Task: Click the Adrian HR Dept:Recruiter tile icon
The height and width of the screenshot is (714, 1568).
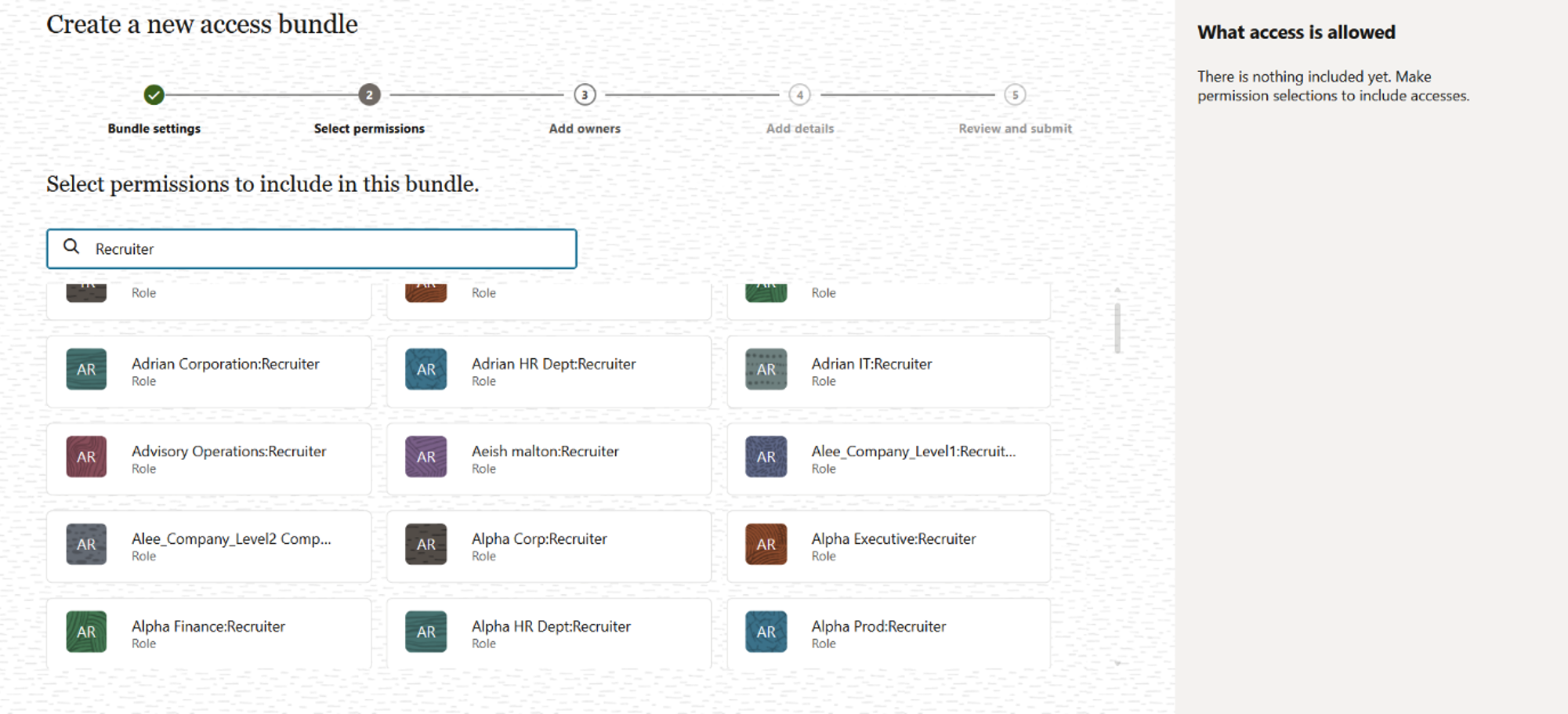Action: (425, 369)
